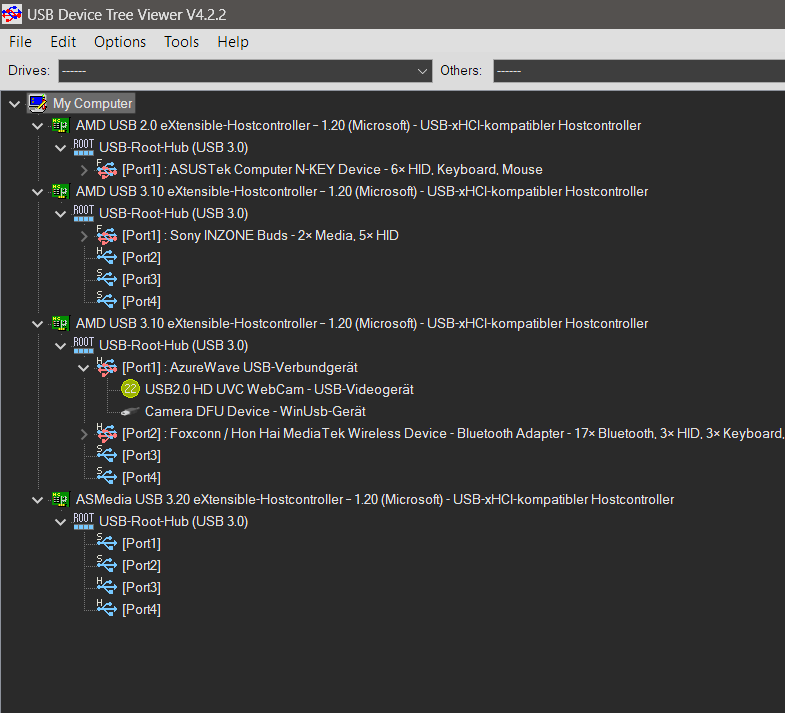This screenshot has width=785, height=713.
Task: Click the blue USB icon of empty [Port1]
Action: pyautogui.click(x=106, y=543)
